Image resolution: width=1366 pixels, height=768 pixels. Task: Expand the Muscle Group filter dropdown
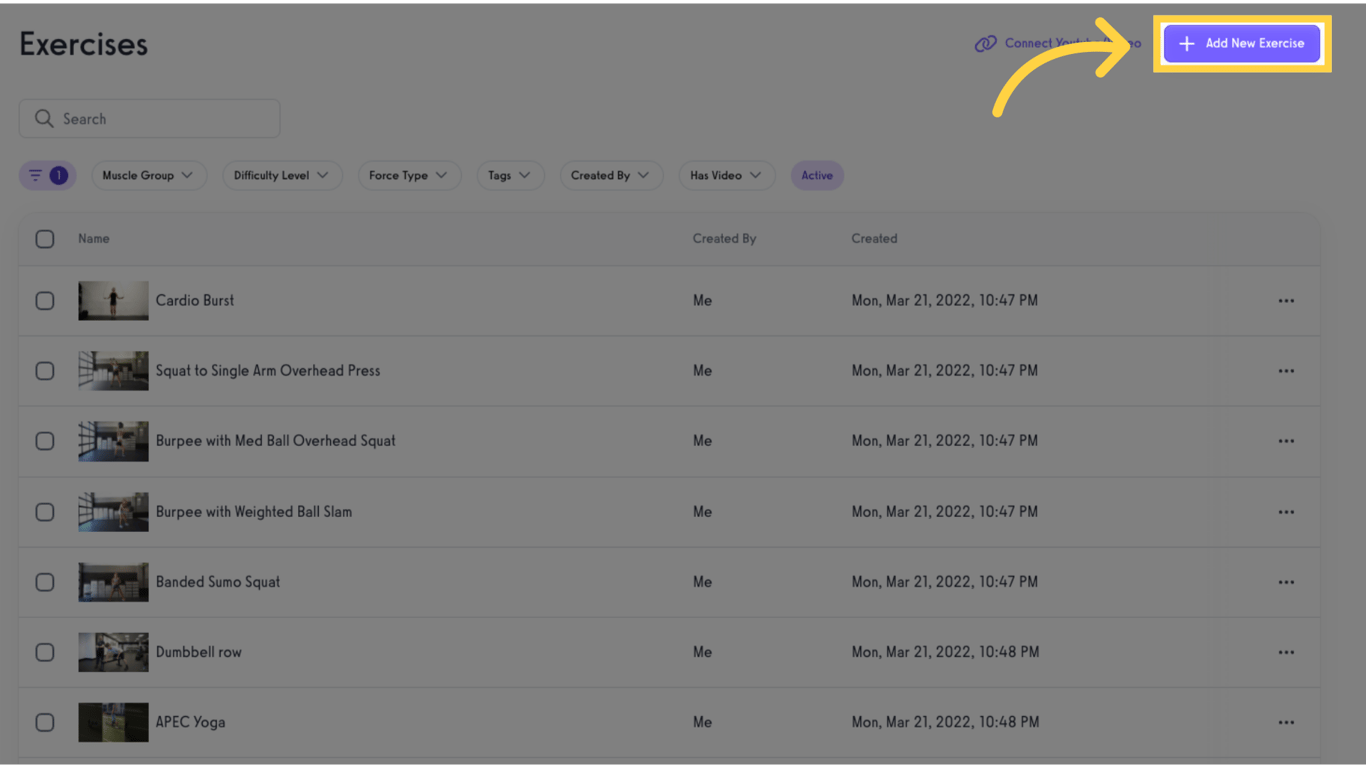pyautogui.click(x=148, y=176)
